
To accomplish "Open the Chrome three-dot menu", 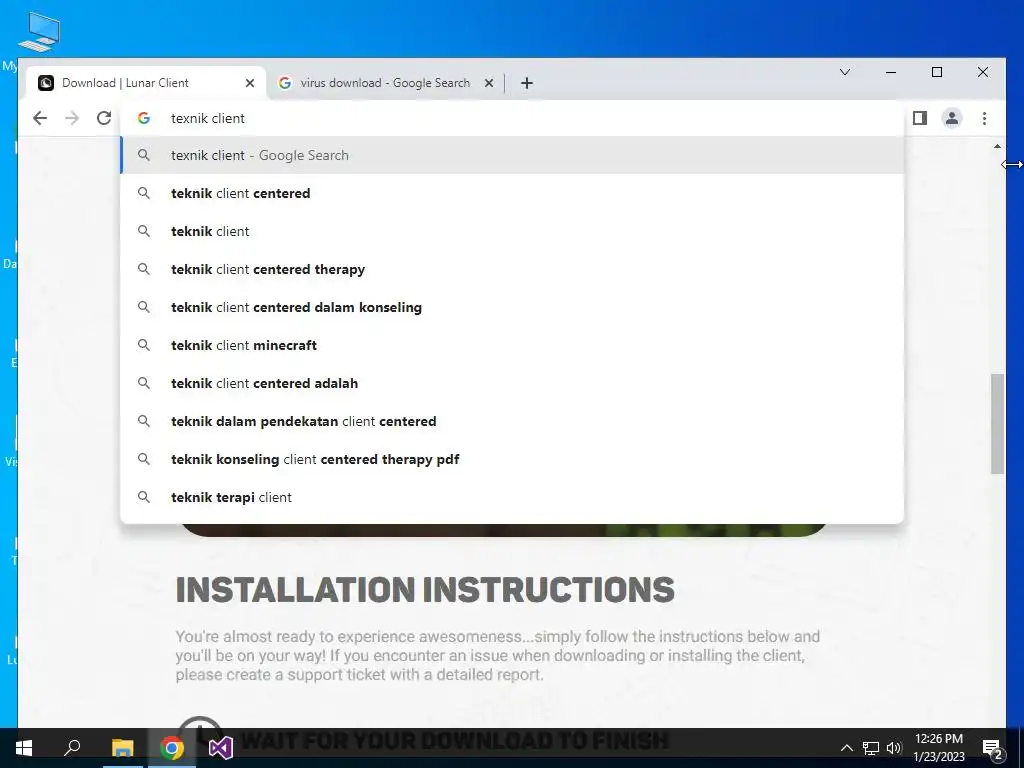I will [x=984, y=118].
